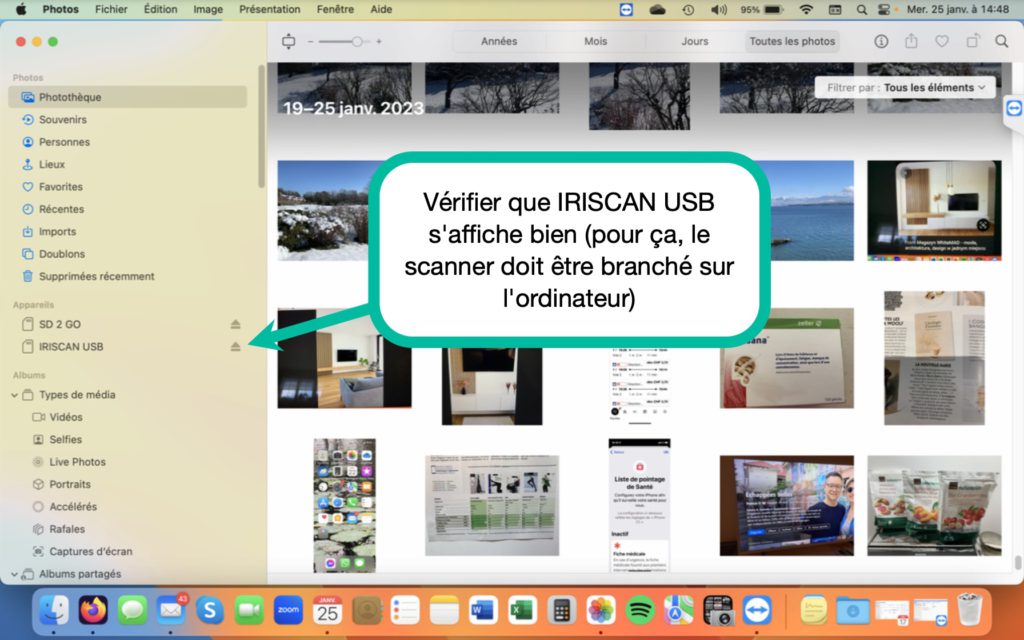The width and height of the screenshot is (1024, 640).
Task: Adjust the thumbnail zoom slider
Action: point(356,41)
